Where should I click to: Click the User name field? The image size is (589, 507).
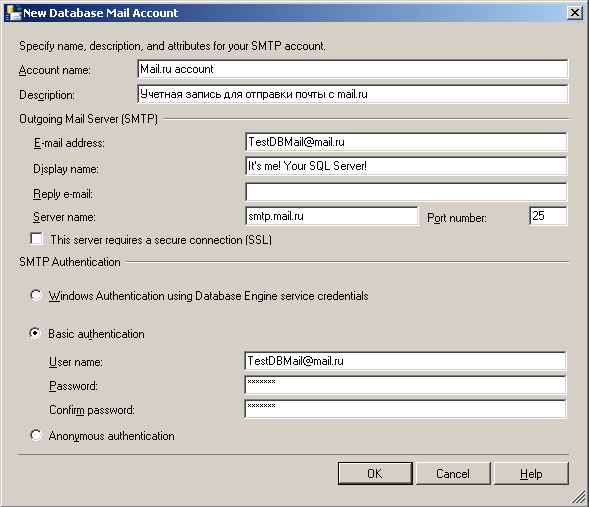(405, 361)
